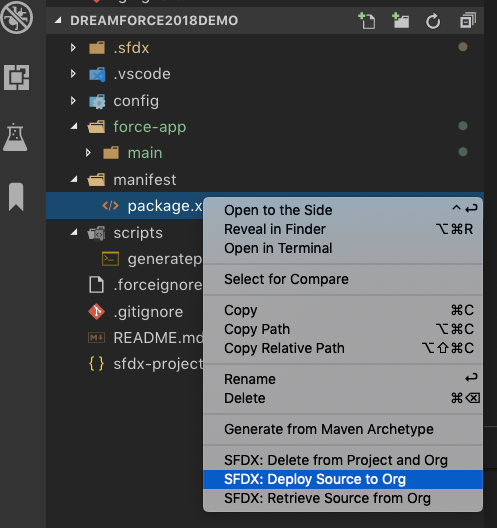
Task: Click the sfdx-project JSON braces icon
Action: [96, 364]
